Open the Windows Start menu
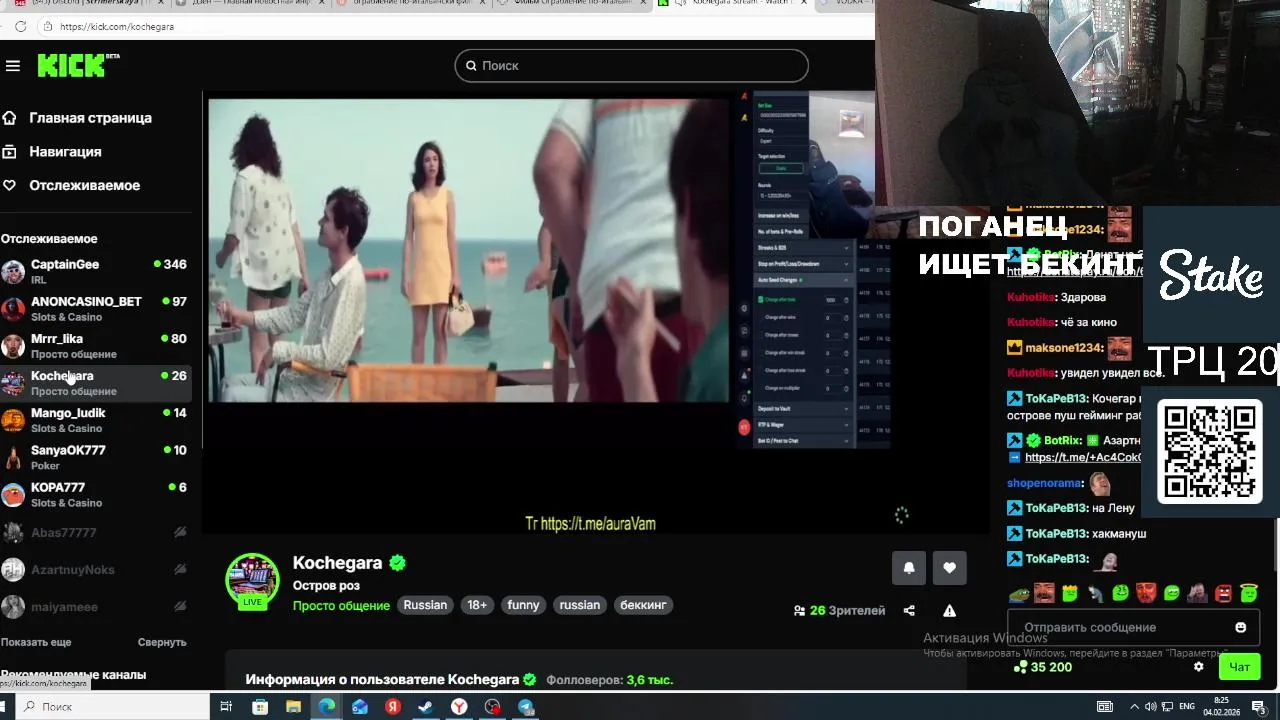The image size is (1280, 720). click(x=1, y=707)
